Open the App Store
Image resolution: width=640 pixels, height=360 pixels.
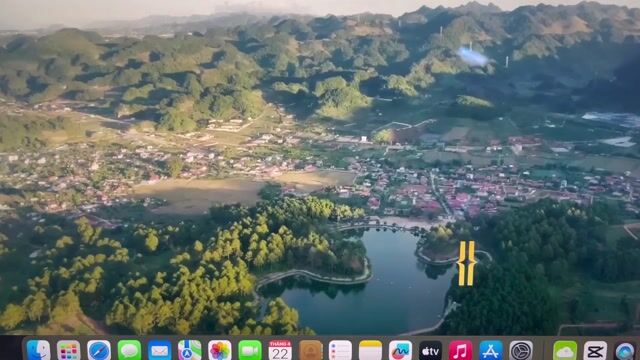point(491,351)
